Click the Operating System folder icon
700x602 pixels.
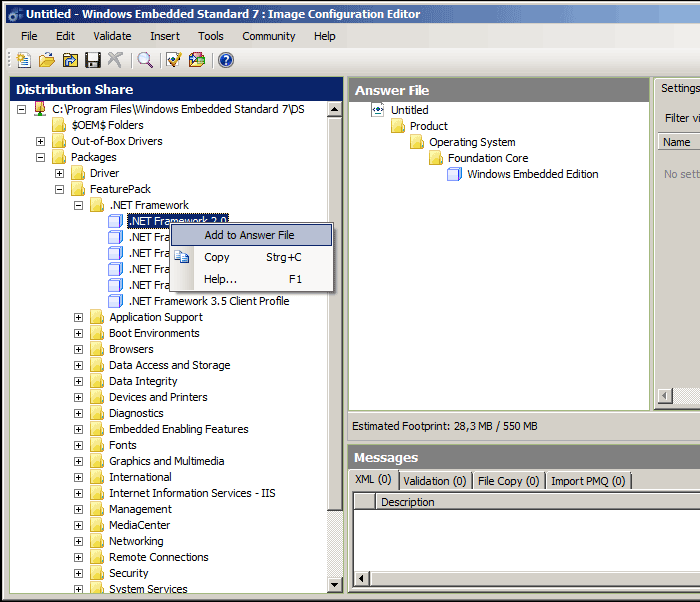click(417, 142)
